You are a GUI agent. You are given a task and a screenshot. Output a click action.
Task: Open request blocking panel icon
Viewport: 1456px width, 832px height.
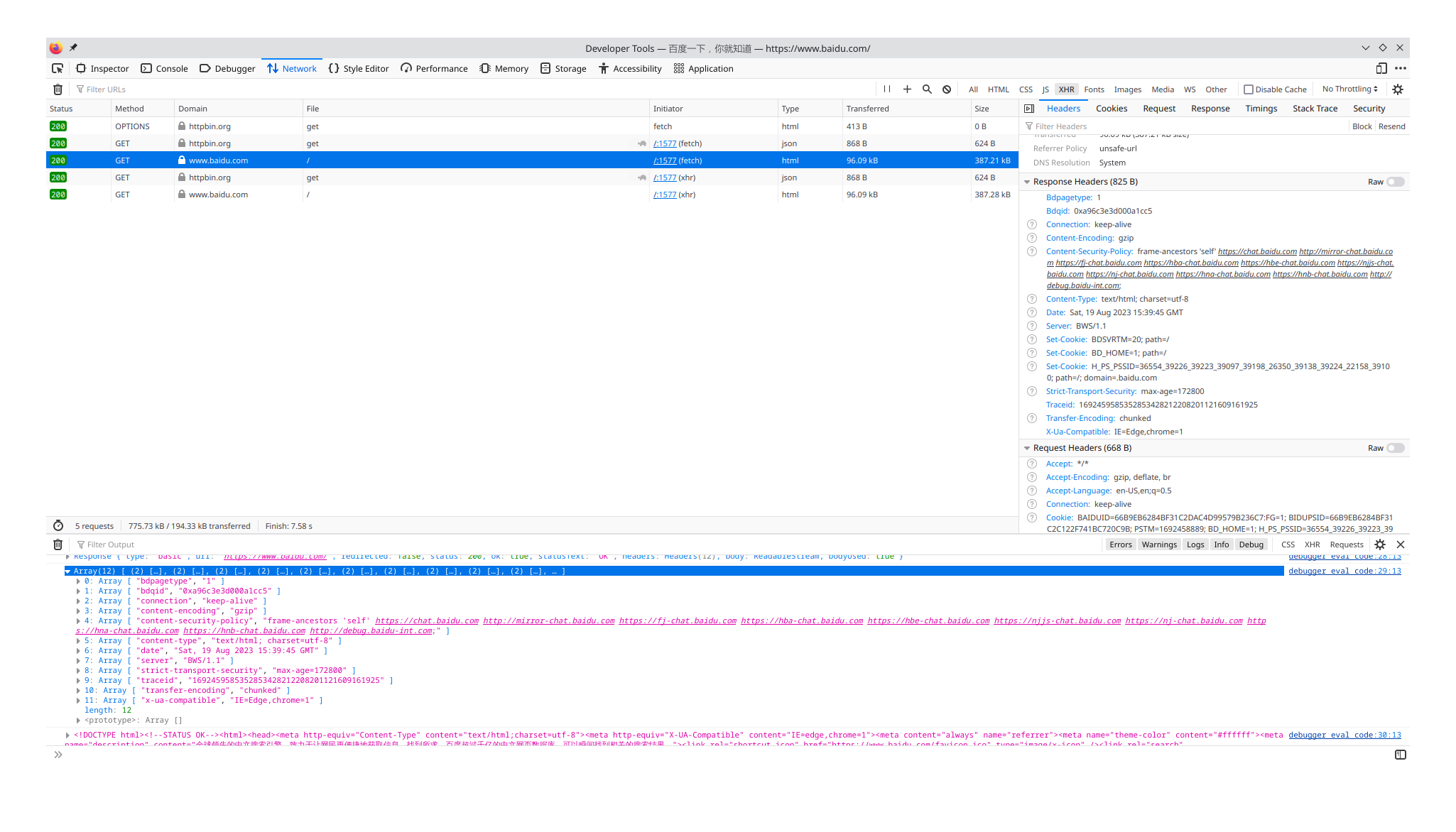[x=947, y=89]
